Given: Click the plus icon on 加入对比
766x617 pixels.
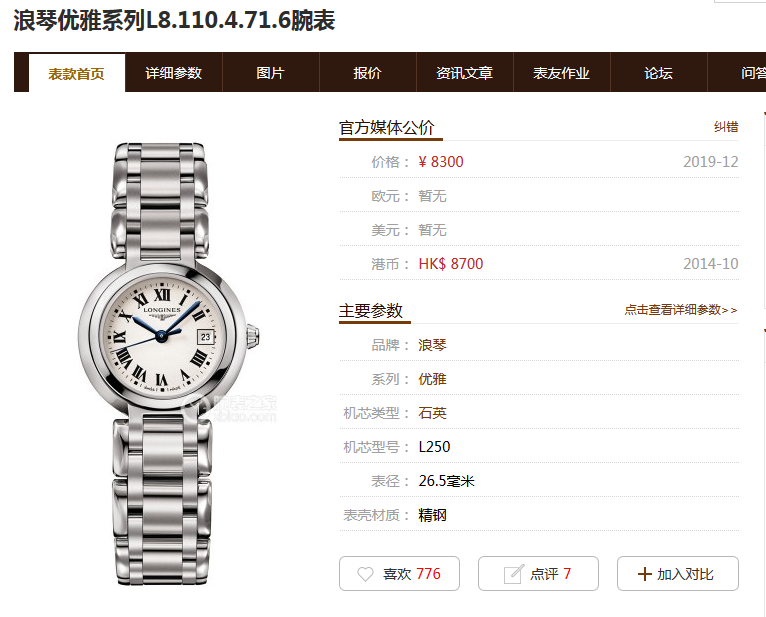Looking at the screenshot, I should (x=644, y=574).
